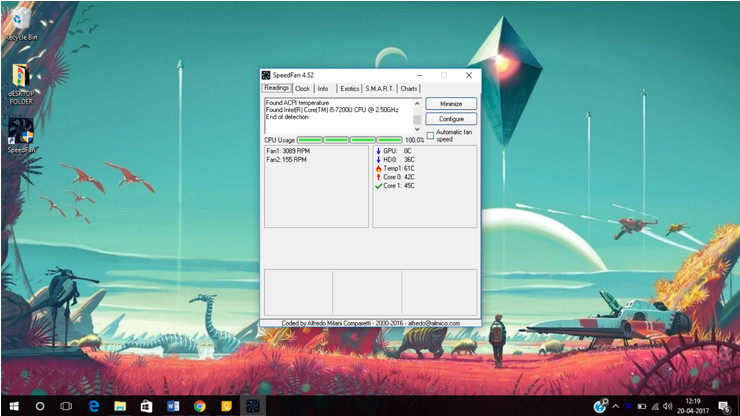Click the Core 0 red up-arrow icon

coord(378,177)
